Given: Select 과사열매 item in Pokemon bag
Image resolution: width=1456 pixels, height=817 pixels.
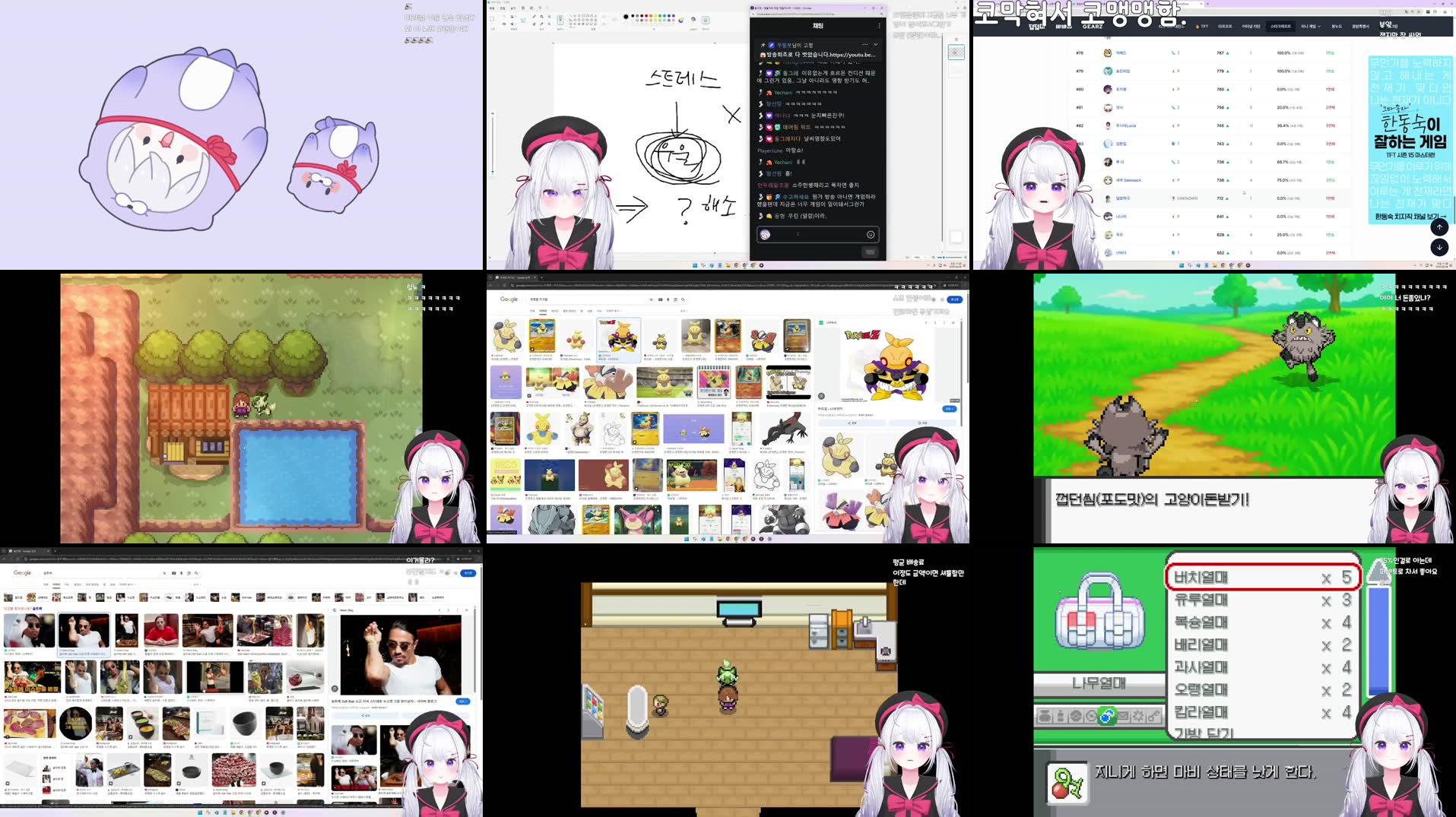Looking at the screenshot, I should (1262, 667).
